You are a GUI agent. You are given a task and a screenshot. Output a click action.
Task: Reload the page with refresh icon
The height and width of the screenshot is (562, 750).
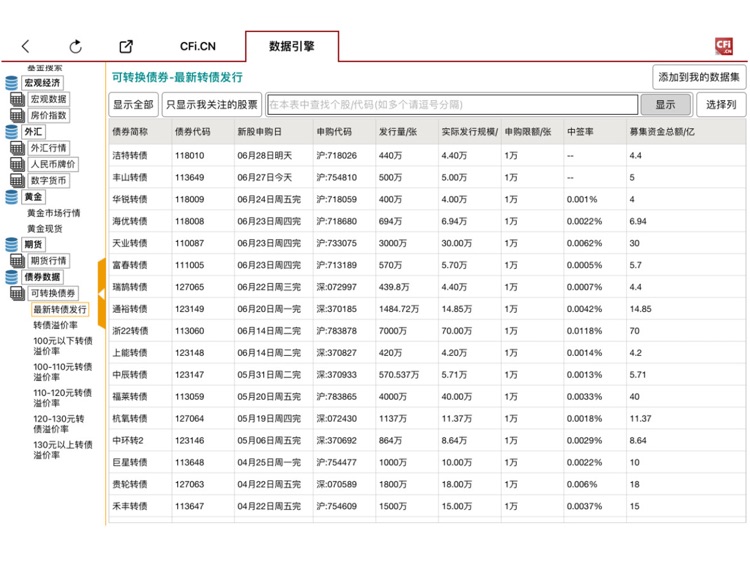(x=76, y=46)
